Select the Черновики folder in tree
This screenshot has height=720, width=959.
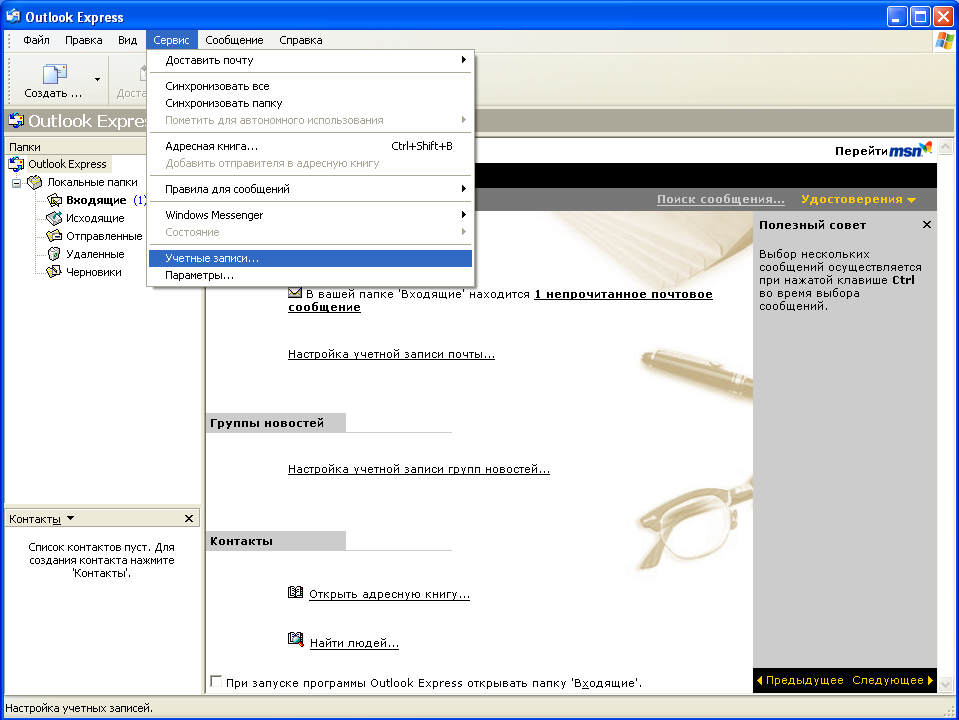coord(94,272)
